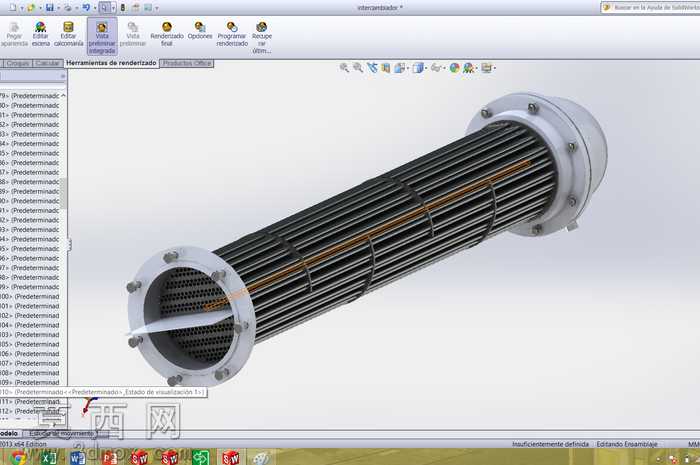Image resolution: width=700 pixels, height=465 pixels.
Task: Click the Select cursor tool icon
Action: 104,8
